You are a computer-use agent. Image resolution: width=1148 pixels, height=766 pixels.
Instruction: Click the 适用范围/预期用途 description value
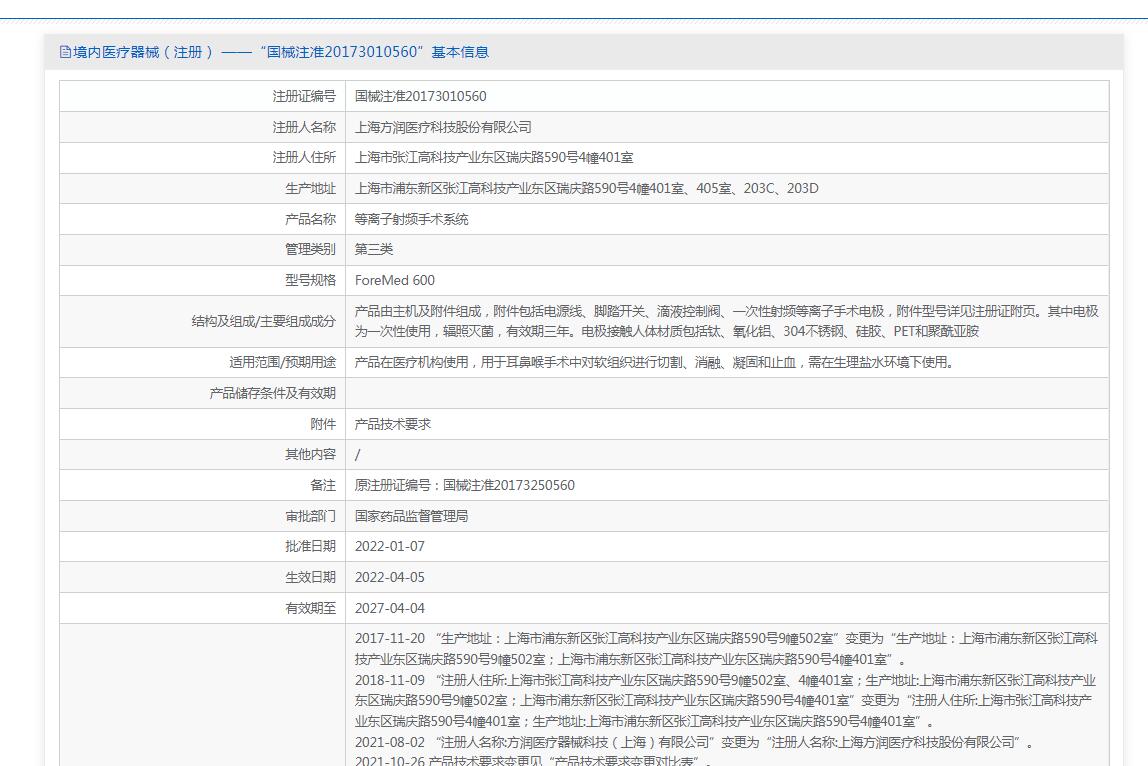click(654, 362)
